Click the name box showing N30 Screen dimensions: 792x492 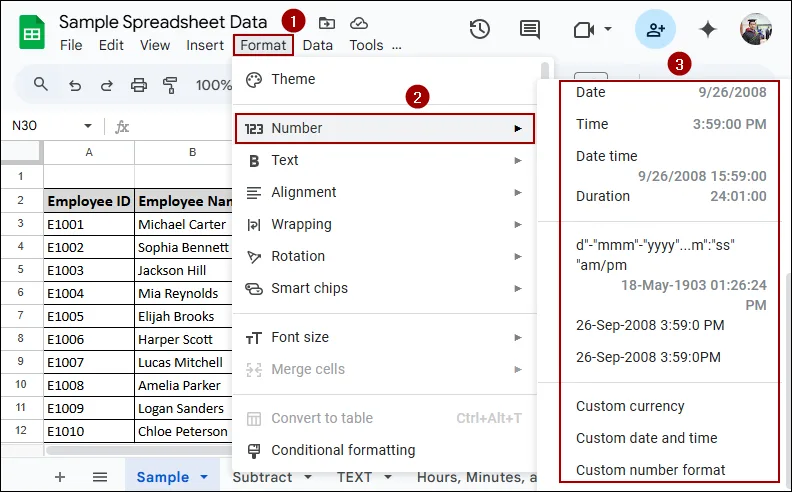25,125
